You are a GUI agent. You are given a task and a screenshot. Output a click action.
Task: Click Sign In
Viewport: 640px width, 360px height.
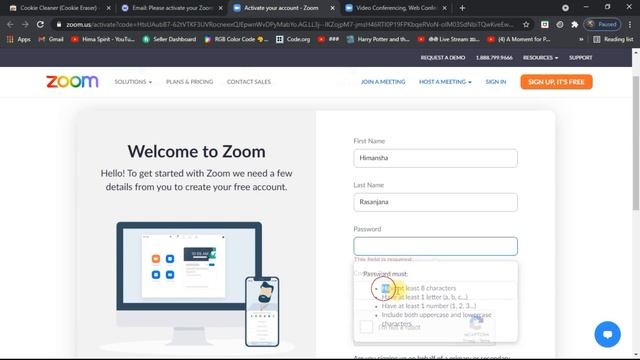tap(496, 82)
